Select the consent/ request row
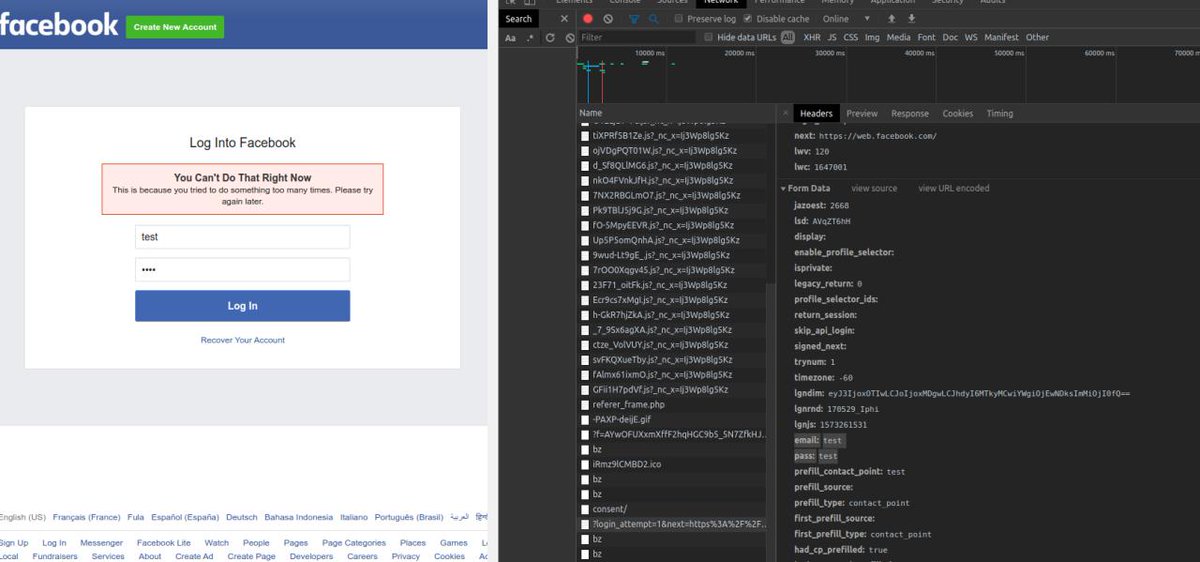 coord(672,509)
